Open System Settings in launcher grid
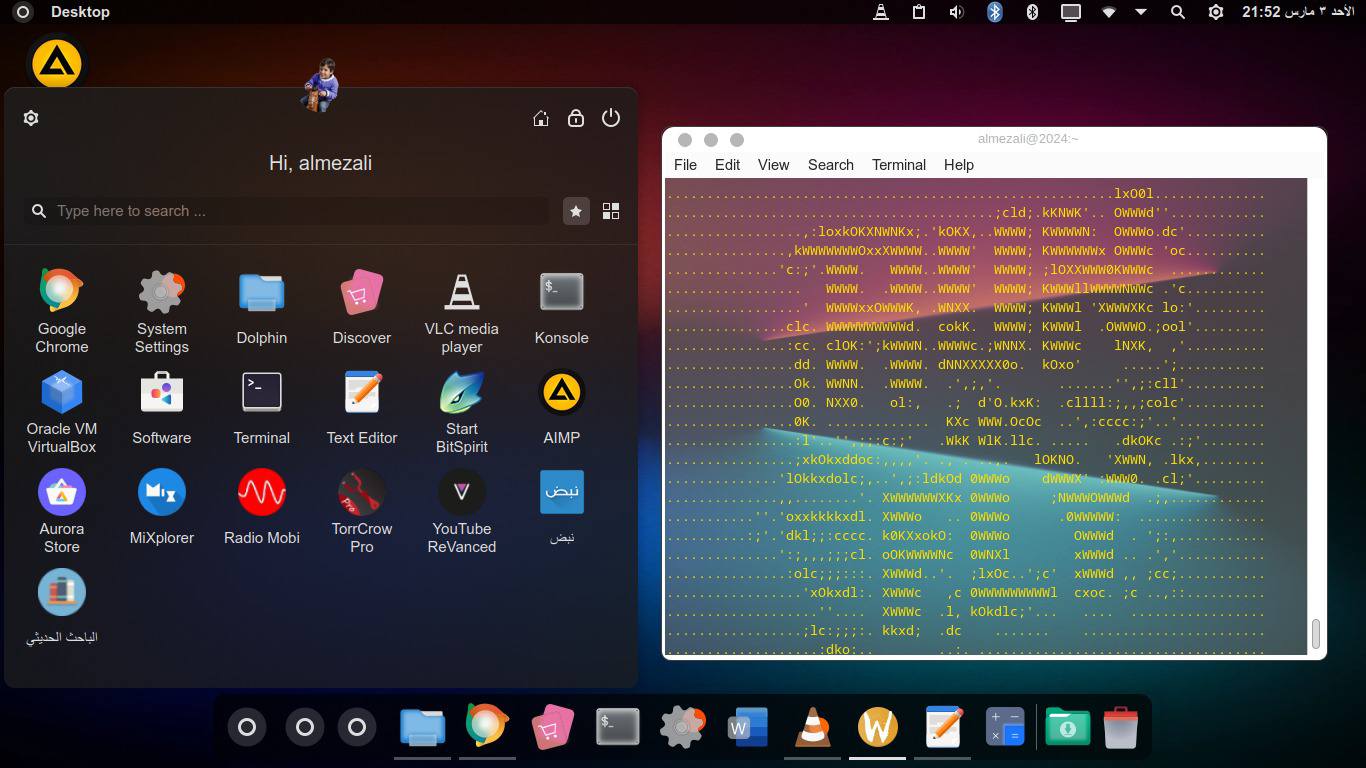Viewport: 1366px width, 768px height. tap(162, 311)
